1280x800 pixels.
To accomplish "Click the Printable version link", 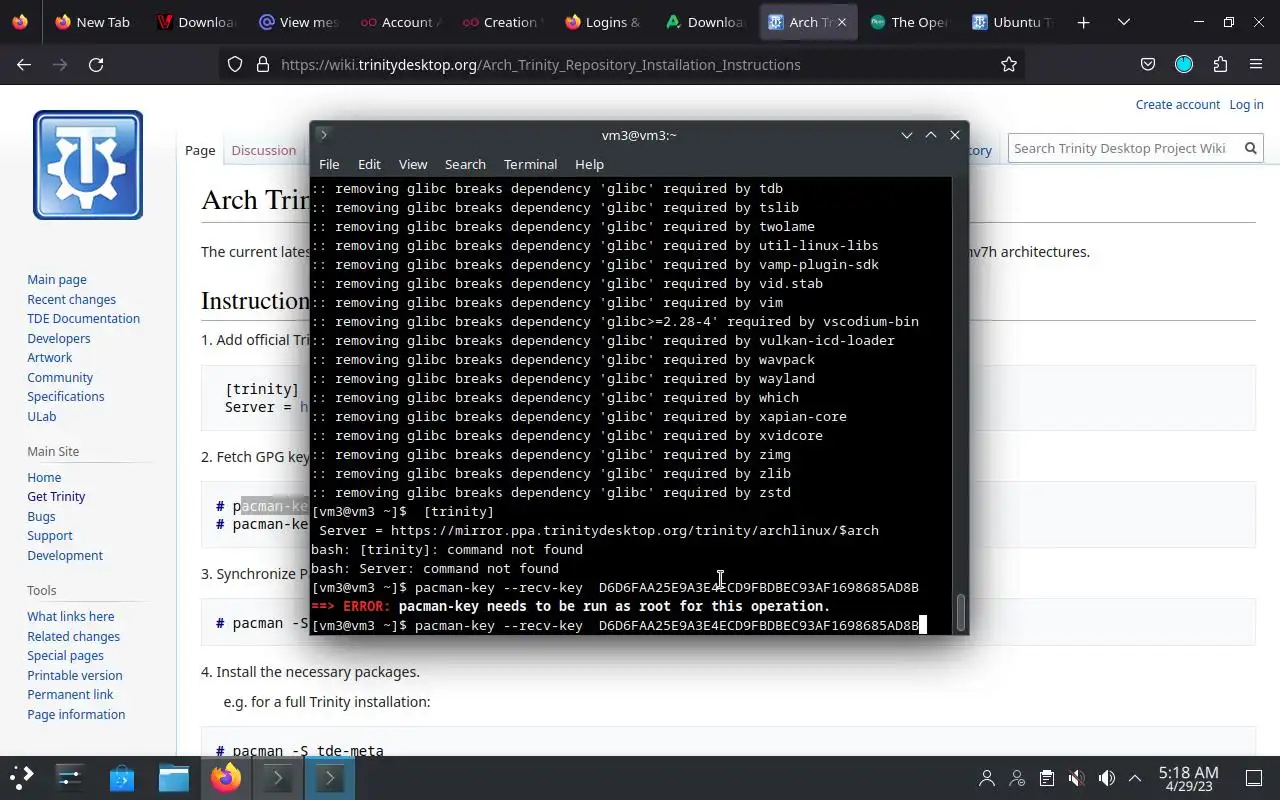I will pos(74,675).
